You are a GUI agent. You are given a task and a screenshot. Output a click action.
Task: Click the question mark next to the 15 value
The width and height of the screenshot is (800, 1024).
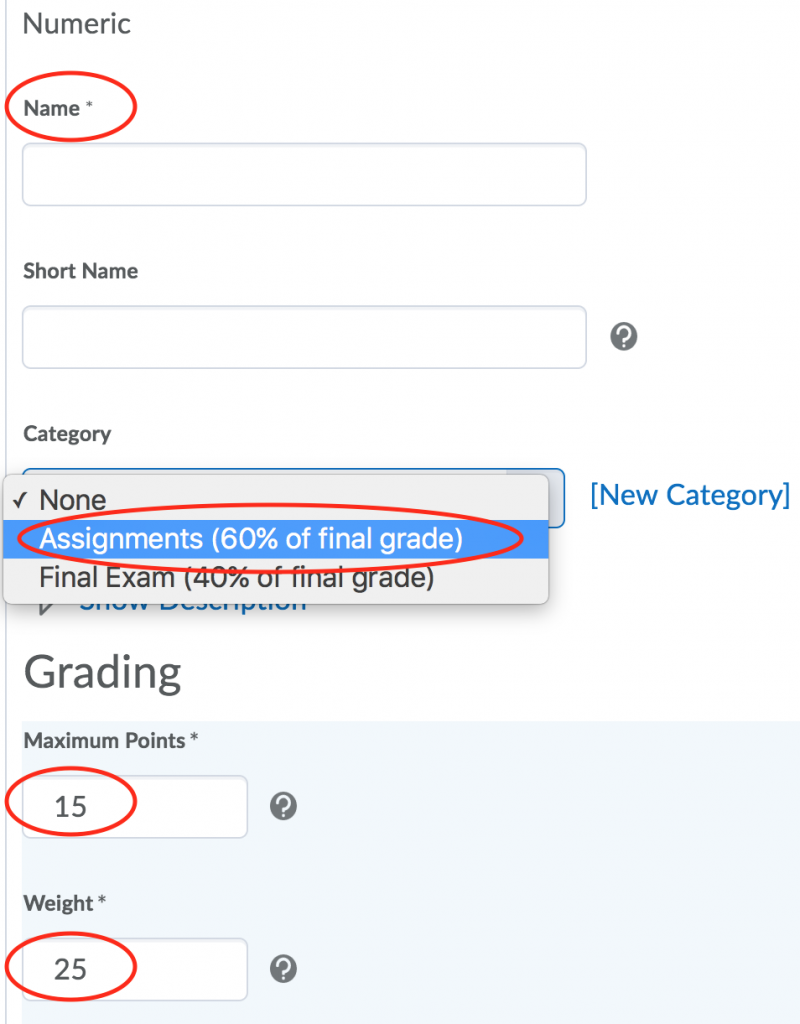tap(283, 805)
